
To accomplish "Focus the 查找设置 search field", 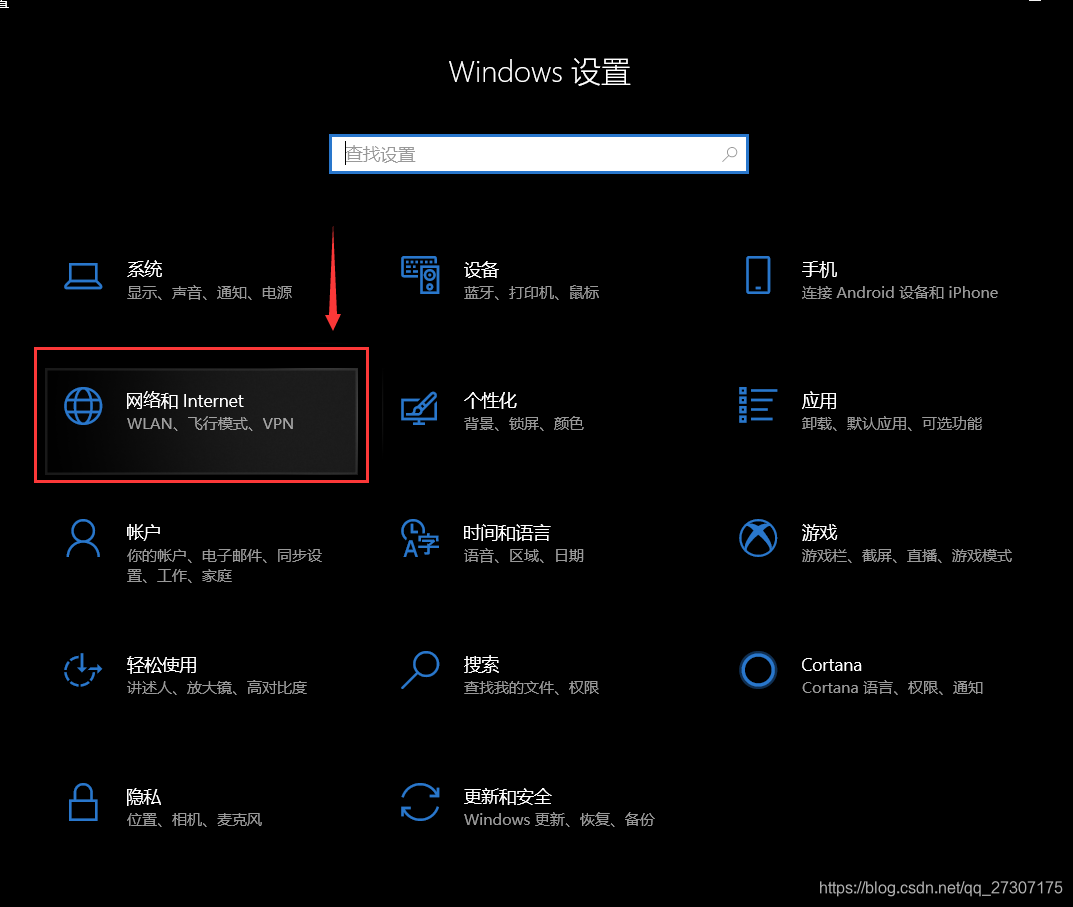I will (x=539, y=154).
